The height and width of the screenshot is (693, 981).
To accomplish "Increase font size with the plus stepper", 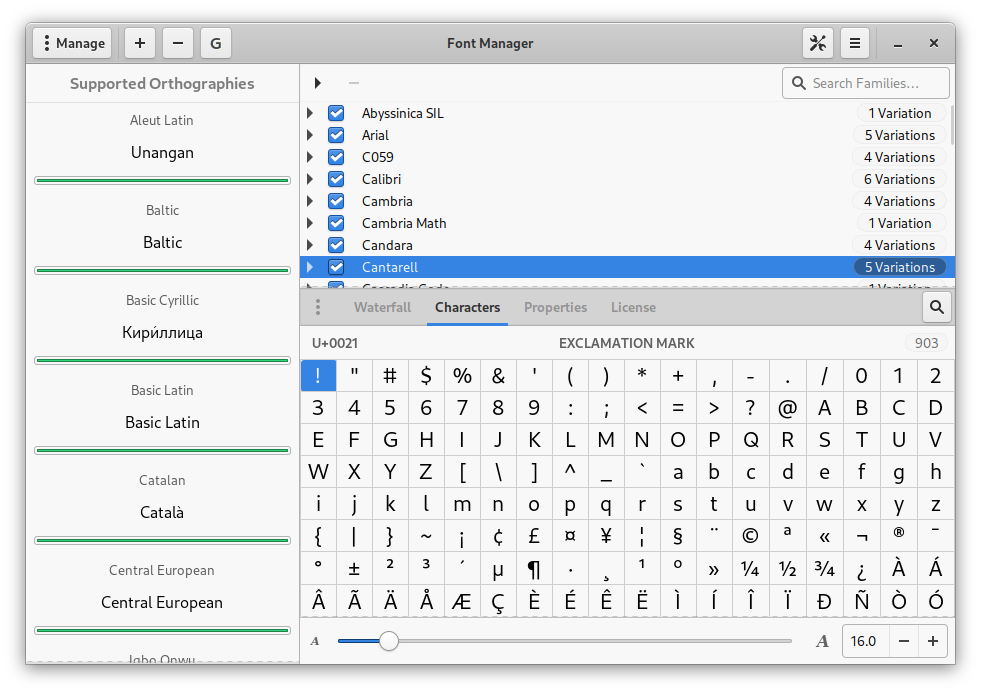I will click(x=933, y=641).
